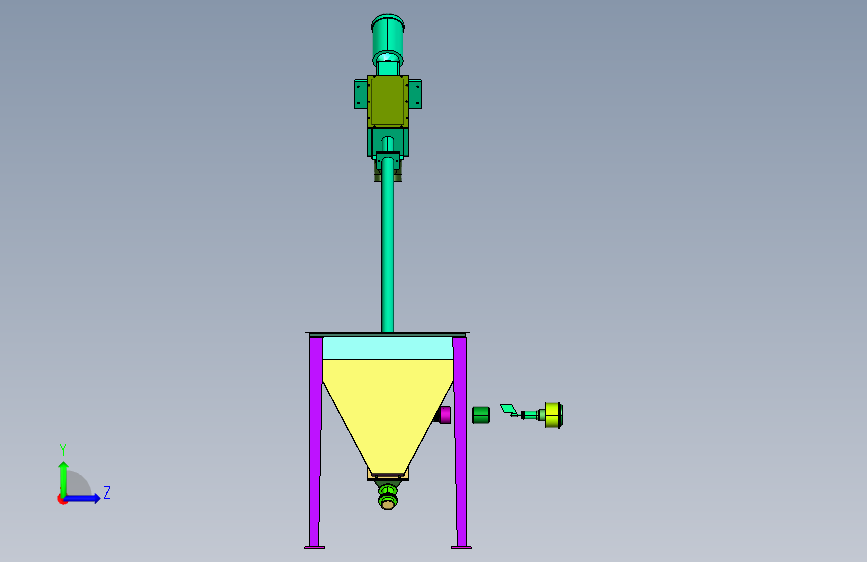Click the Y axis label
Image resolution: width=867 pixels, height=562 pixels.
(x=63, y=450)
